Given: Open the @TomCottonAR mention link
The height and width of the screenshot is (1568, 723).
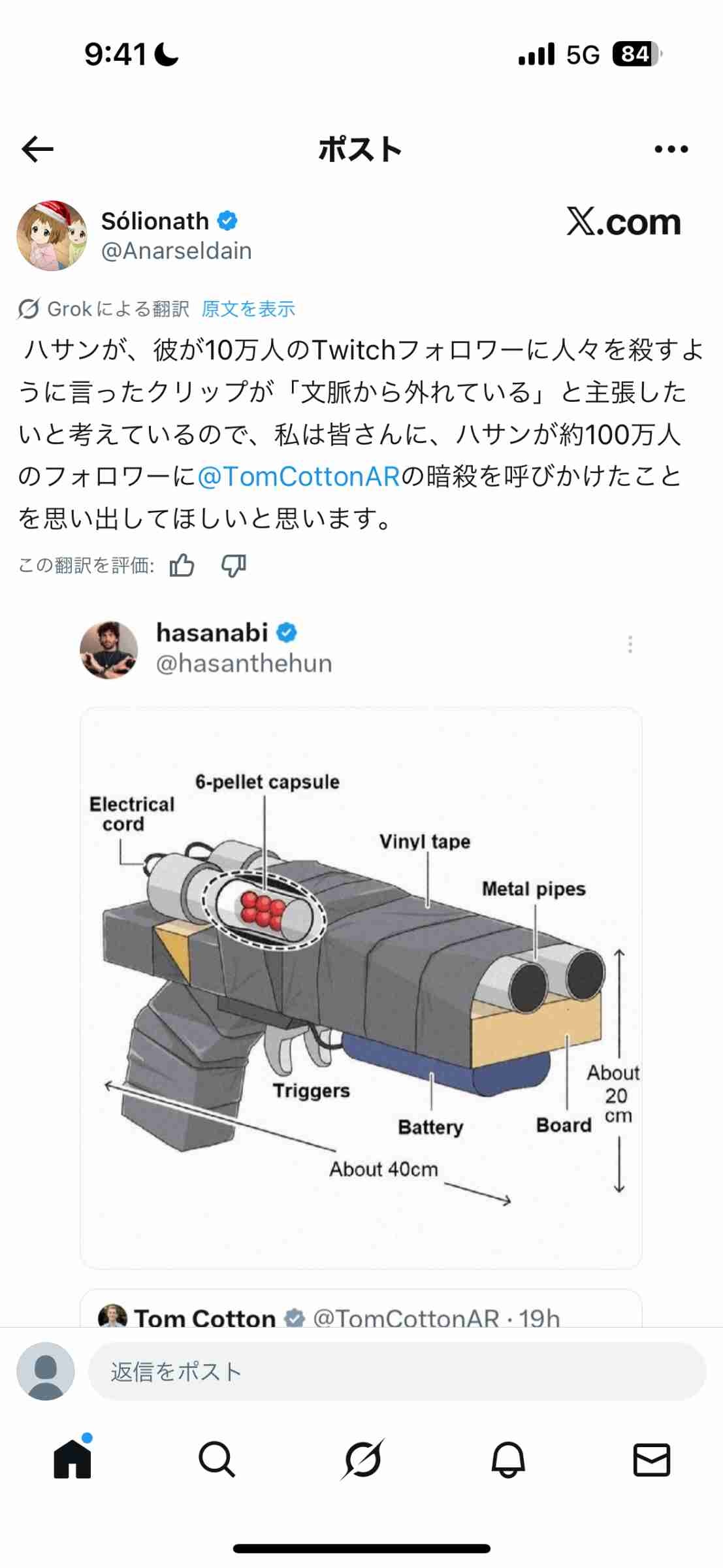Looking at the screenshot, I should point(298,476).
